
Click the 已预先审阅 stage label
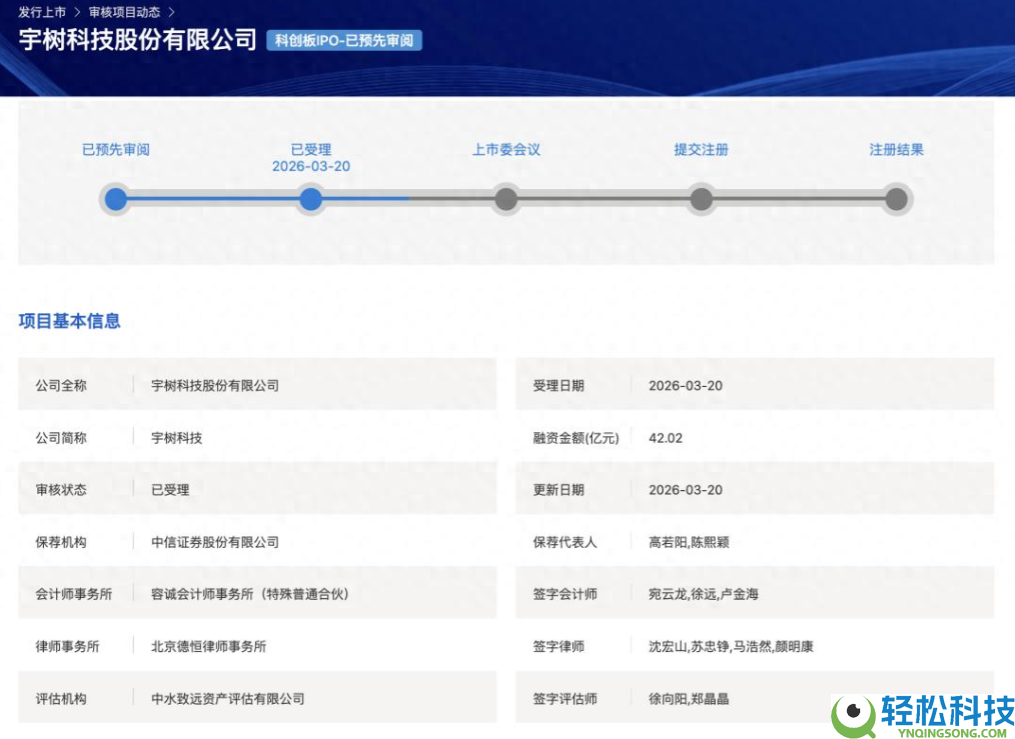pyautogui.click(x=116, y=149)
